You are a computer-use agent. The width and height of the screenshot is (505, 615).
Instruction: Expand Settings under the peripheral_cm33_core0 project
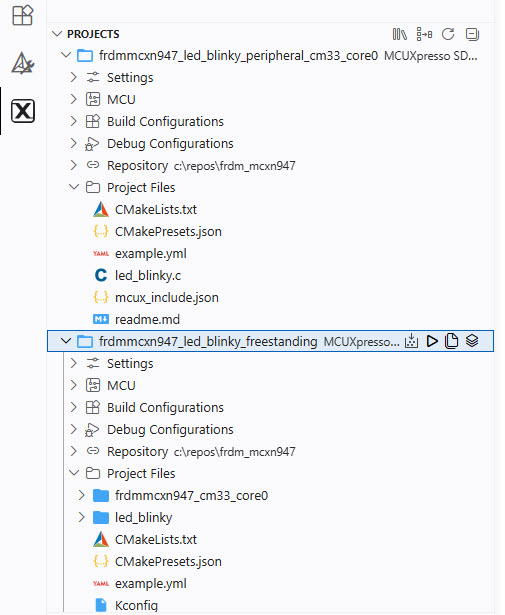click(73, 77)
